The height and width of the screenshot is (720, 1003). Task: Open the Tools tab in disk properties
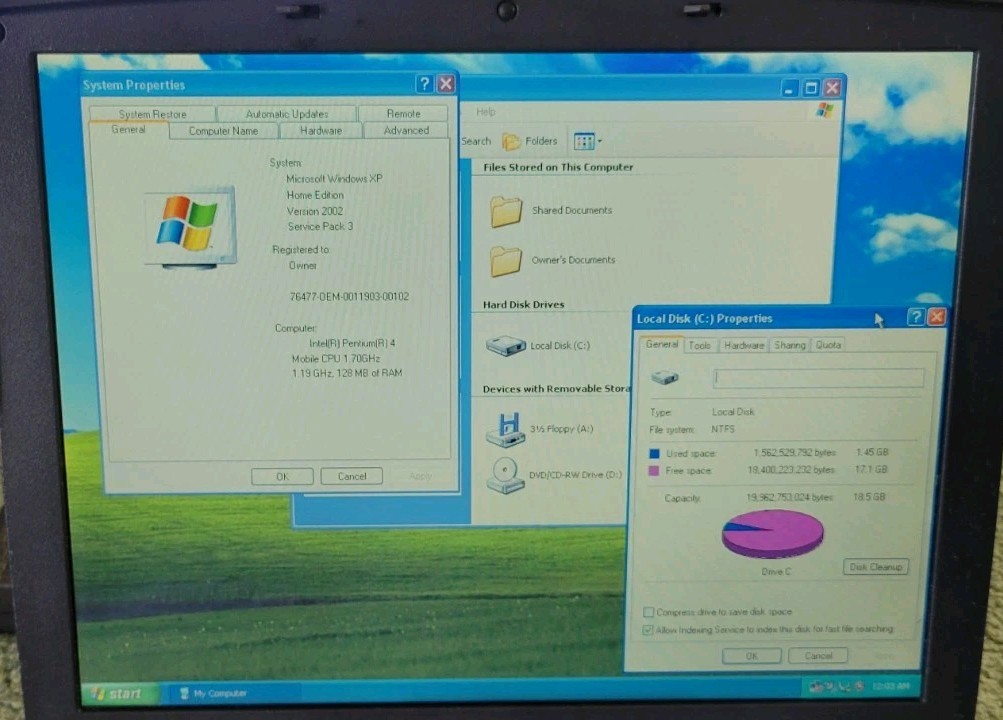[x=699, y=345]
